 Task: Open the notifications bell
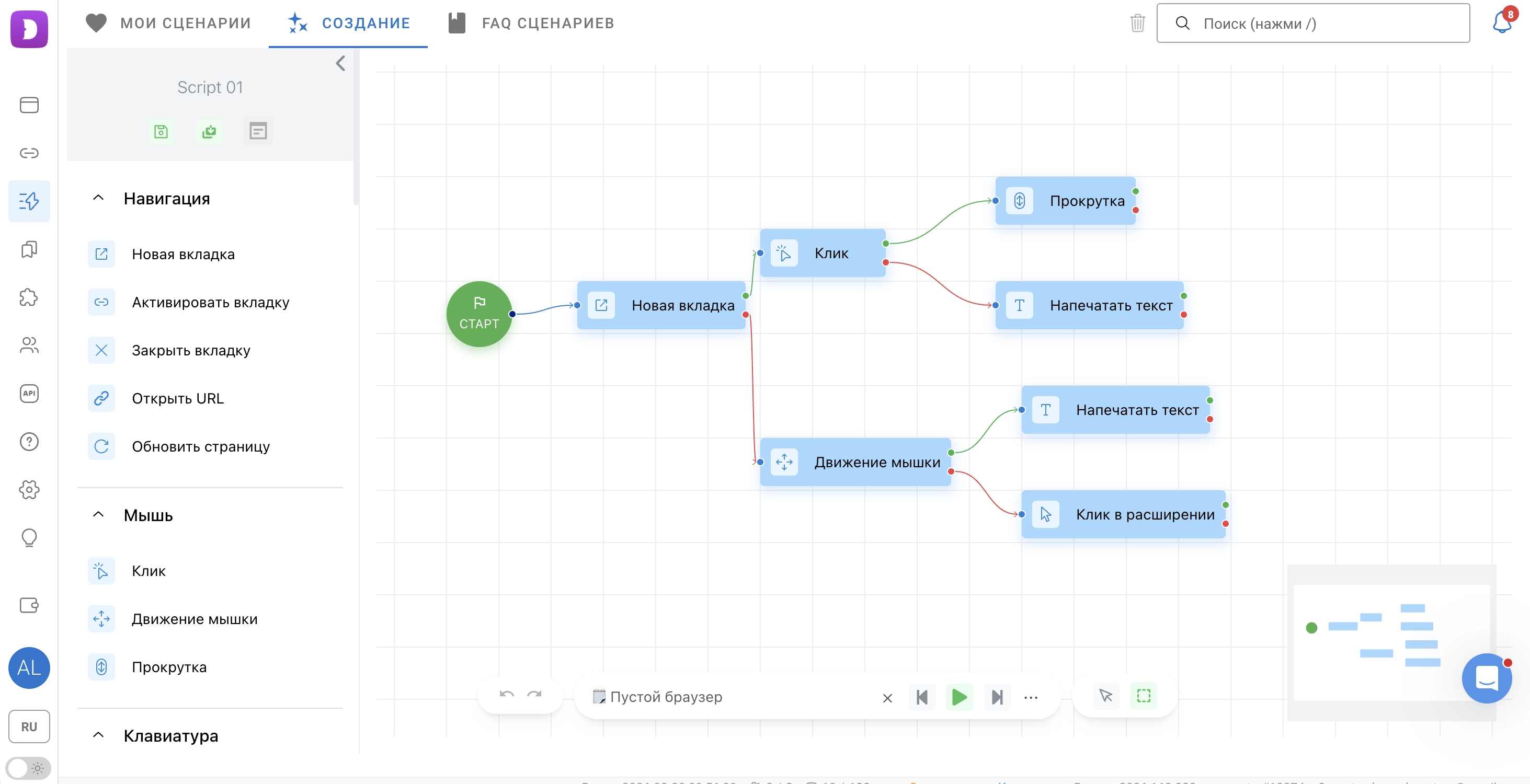click(x=1502, y=22)
